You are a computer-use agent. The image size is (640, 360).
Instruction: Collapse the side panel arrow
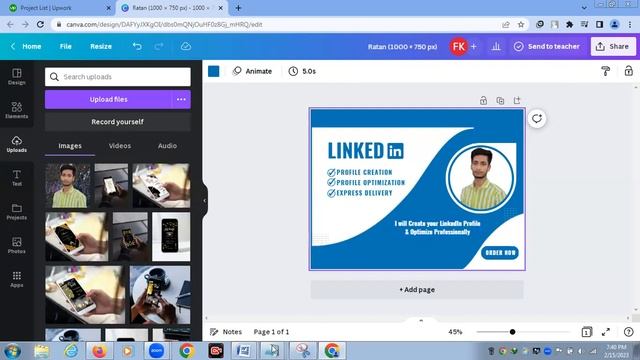(204, 200)
